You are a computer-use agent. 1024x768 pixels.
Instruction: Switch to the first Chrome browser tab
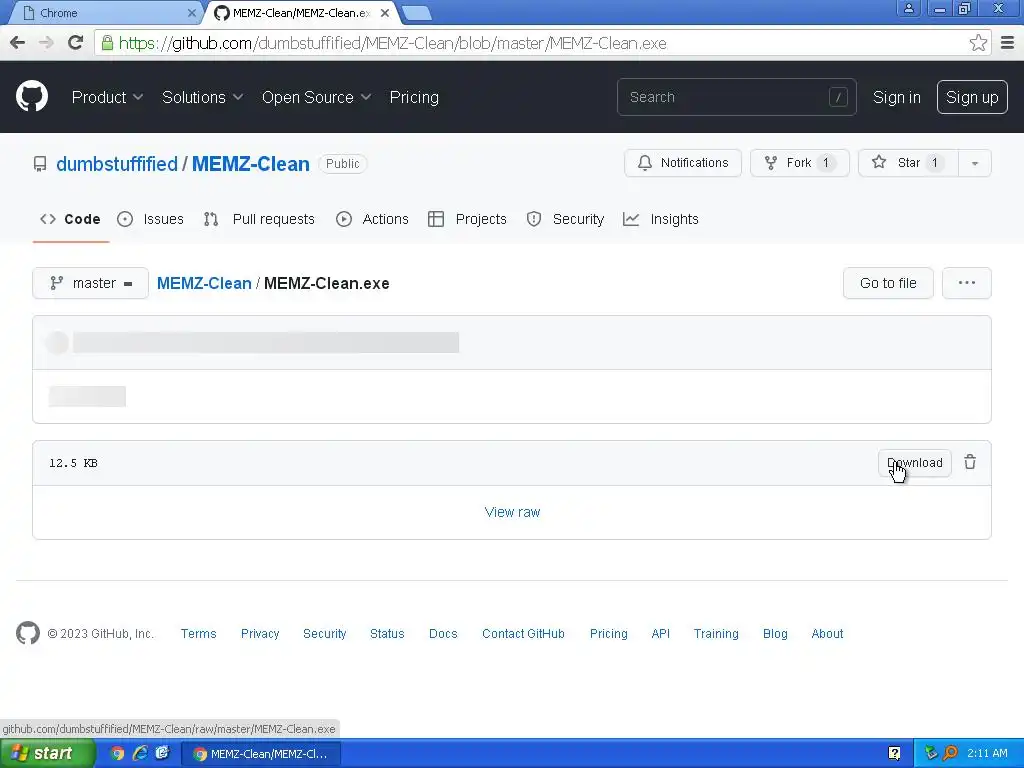pos(108,12)
